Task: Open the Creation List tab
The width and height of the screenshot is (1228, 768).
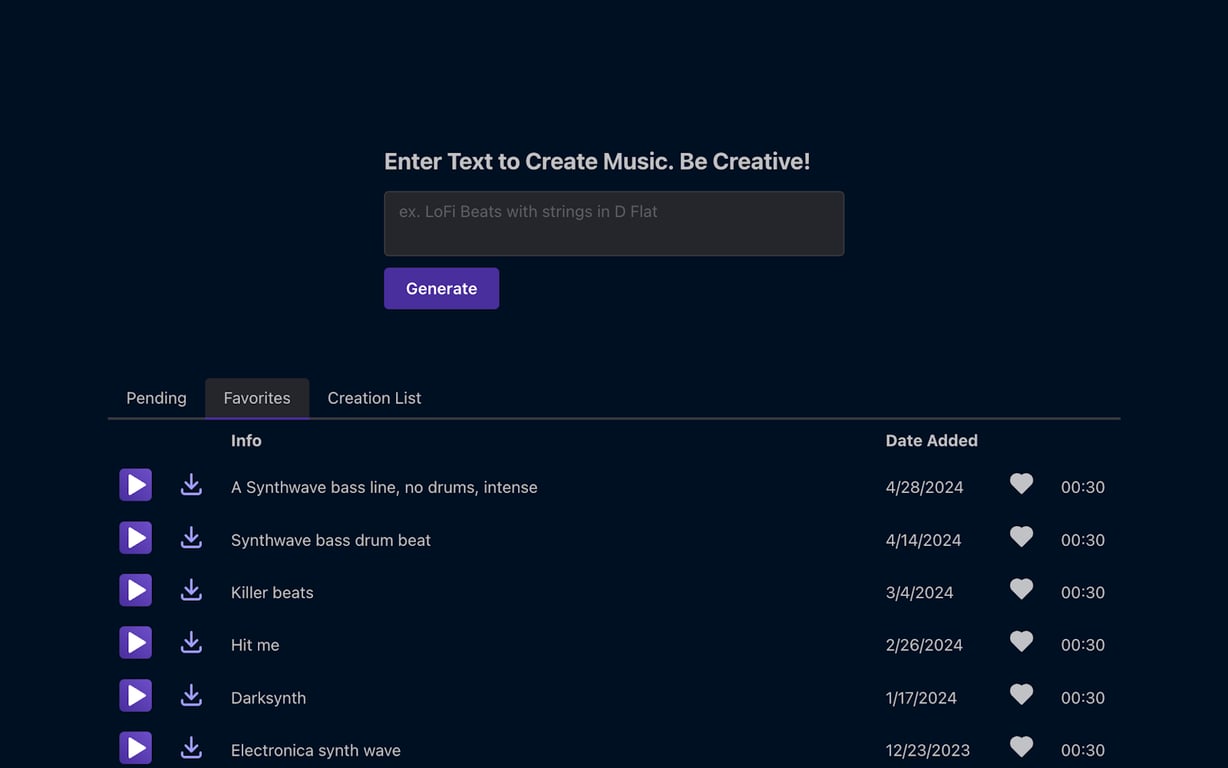Action: point(374,397)
